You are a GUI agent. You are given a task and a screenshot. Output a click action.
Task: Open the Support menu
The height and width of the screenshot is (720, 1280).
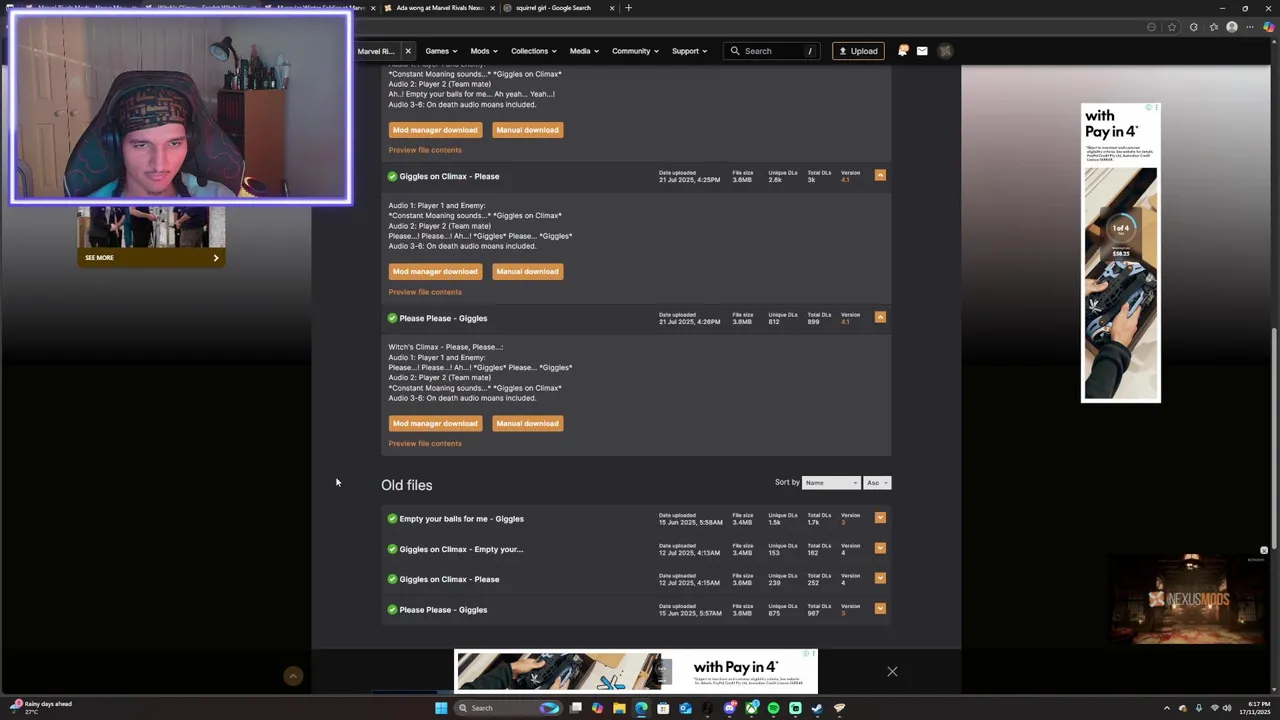coord(689,51)
